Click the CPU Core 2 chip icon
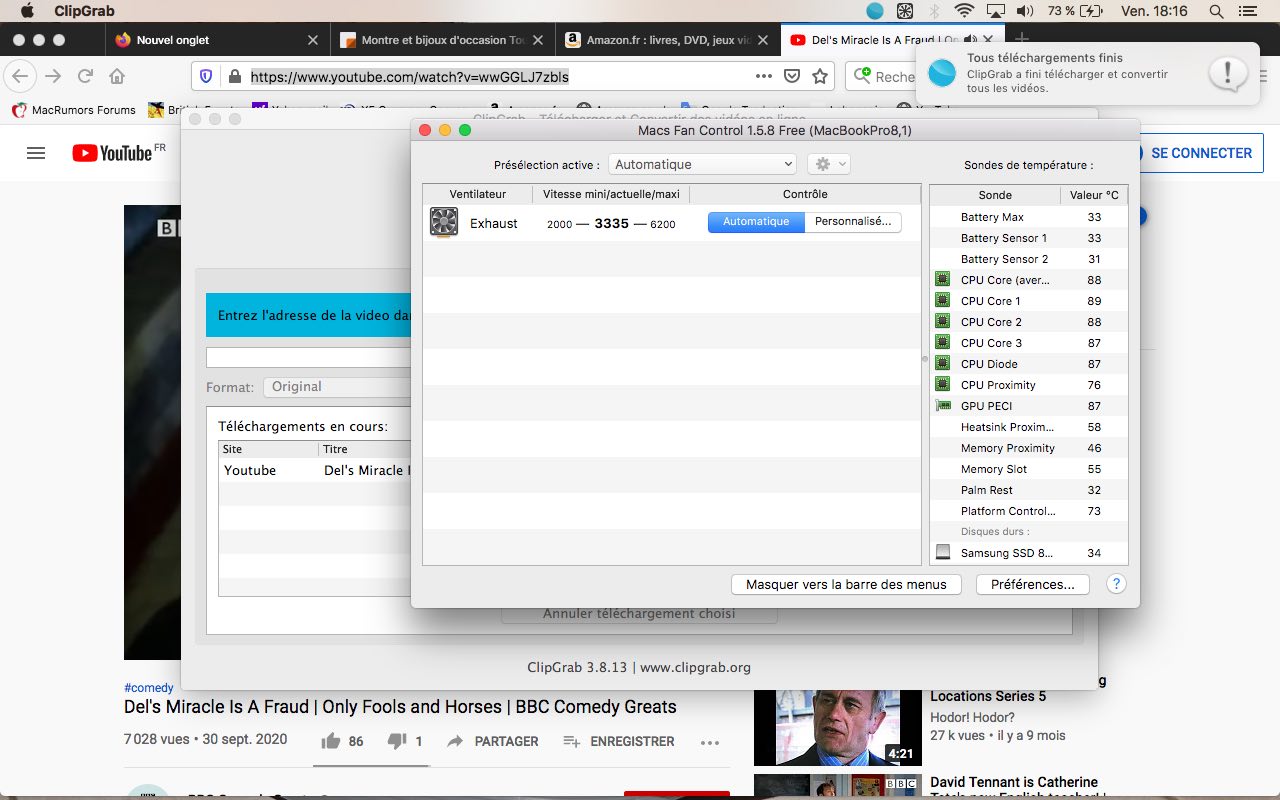 [942, 321]
